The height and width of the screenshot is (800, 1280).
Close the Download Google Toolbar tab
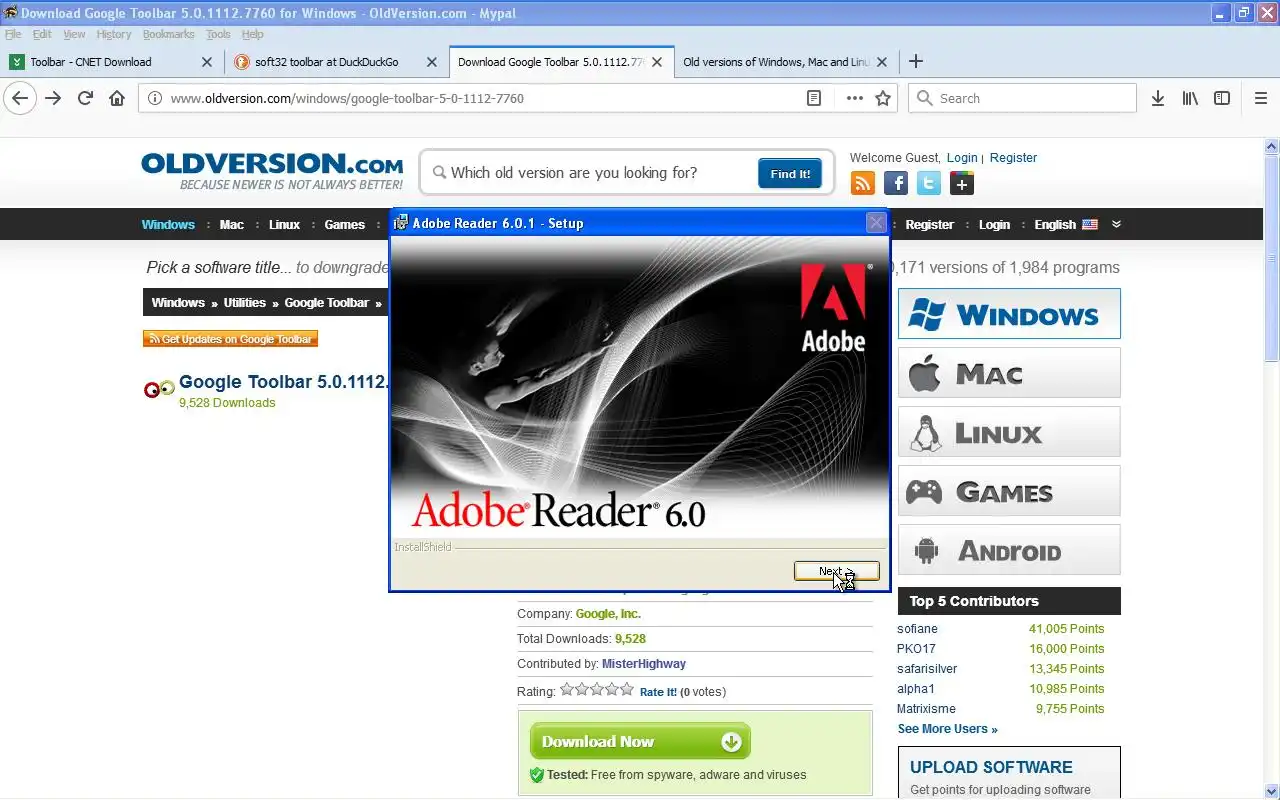click(x=657, y=61)
